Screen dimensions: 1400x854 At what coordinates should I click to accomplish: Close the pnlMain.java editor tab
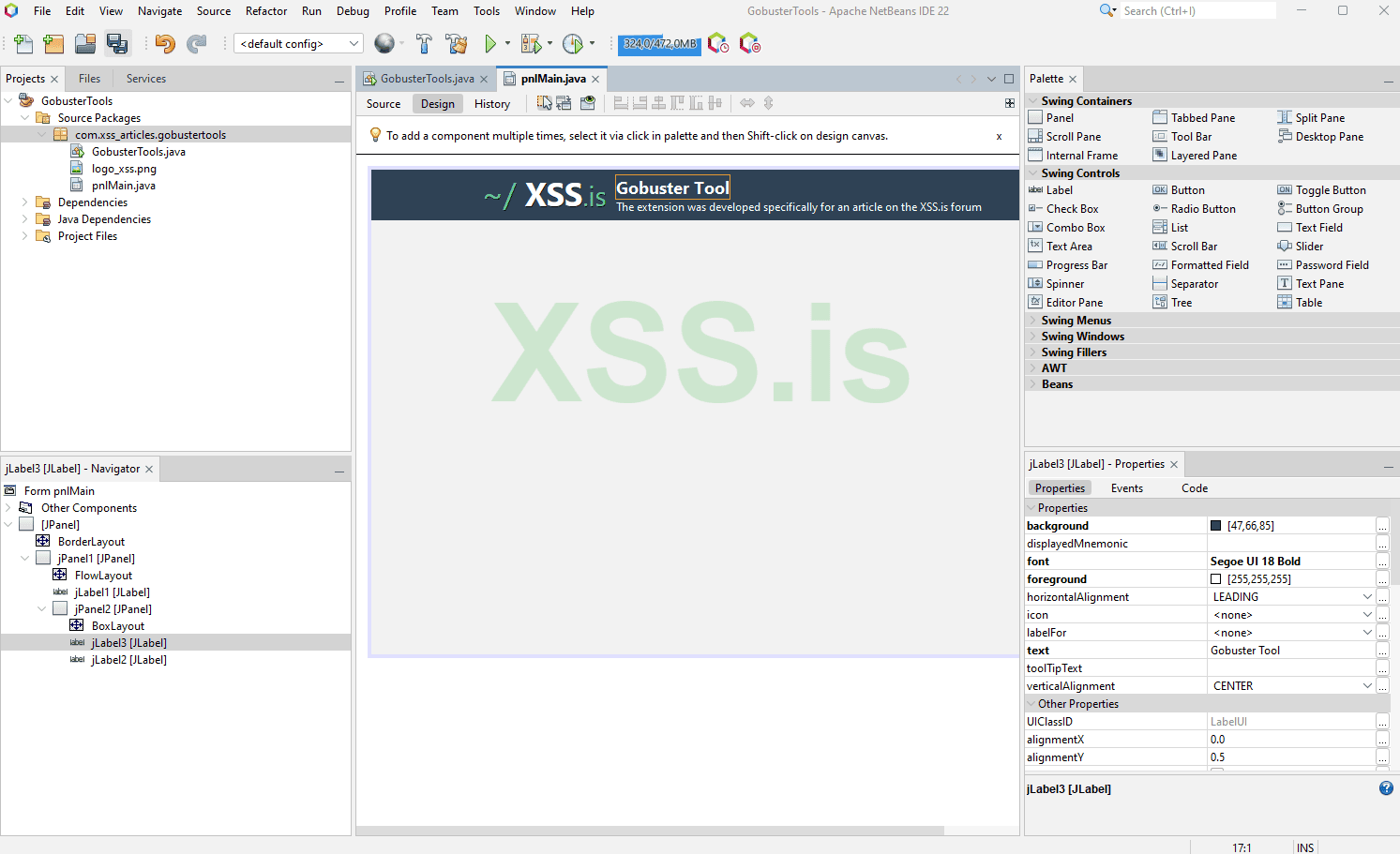[x=595, y=79]
